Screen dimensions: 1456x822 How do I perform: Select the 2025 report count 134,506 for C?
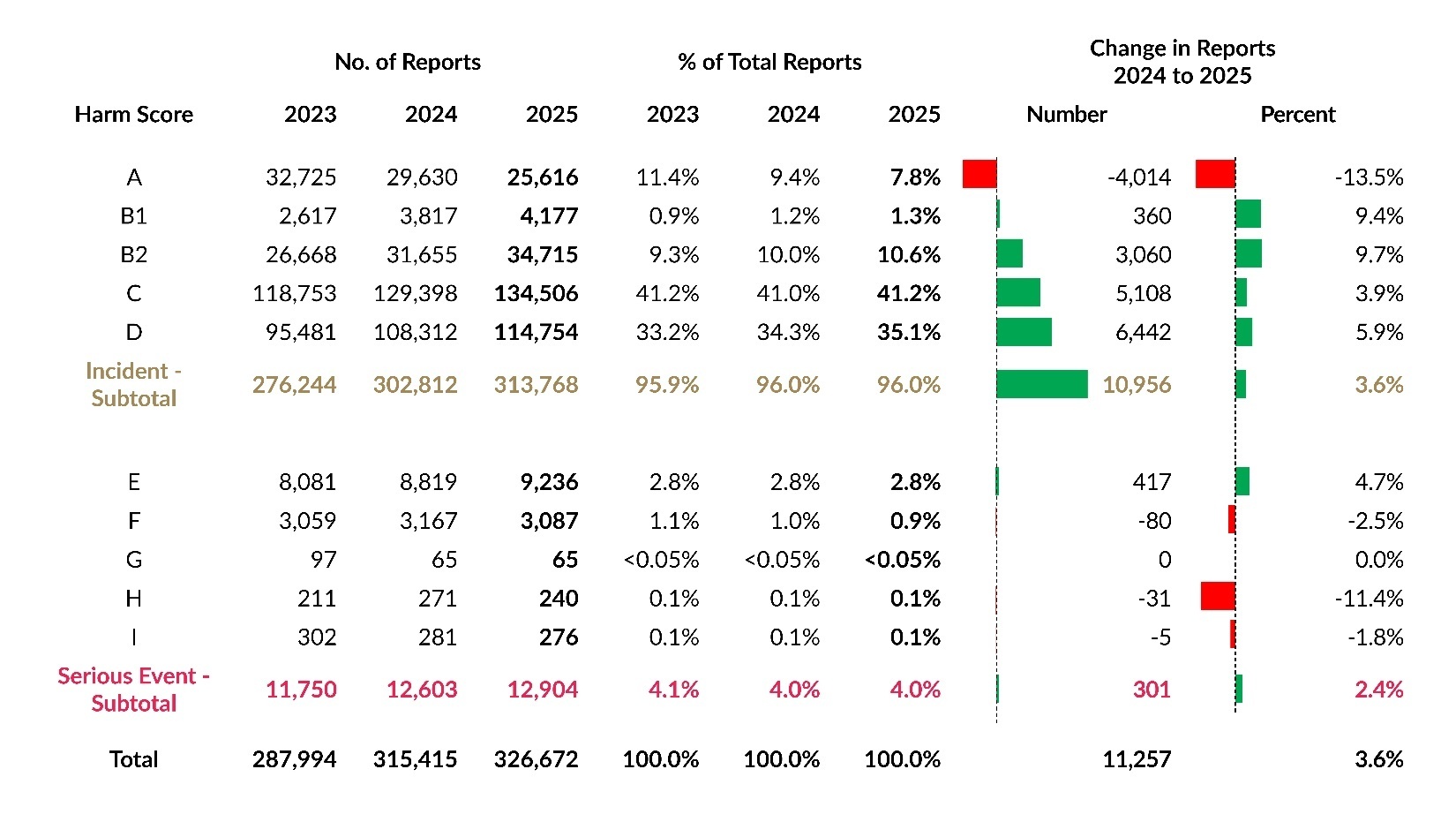click(x=536, y=293)
